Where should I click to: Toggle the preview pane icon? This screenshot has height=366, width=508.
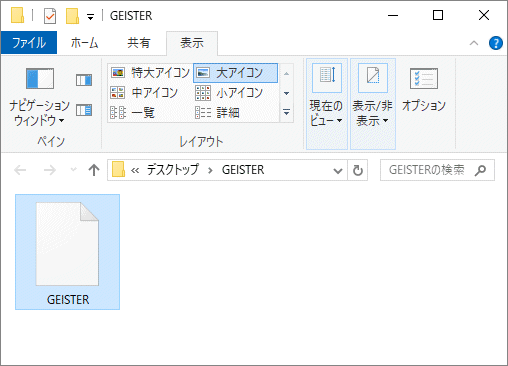point(84,80)
